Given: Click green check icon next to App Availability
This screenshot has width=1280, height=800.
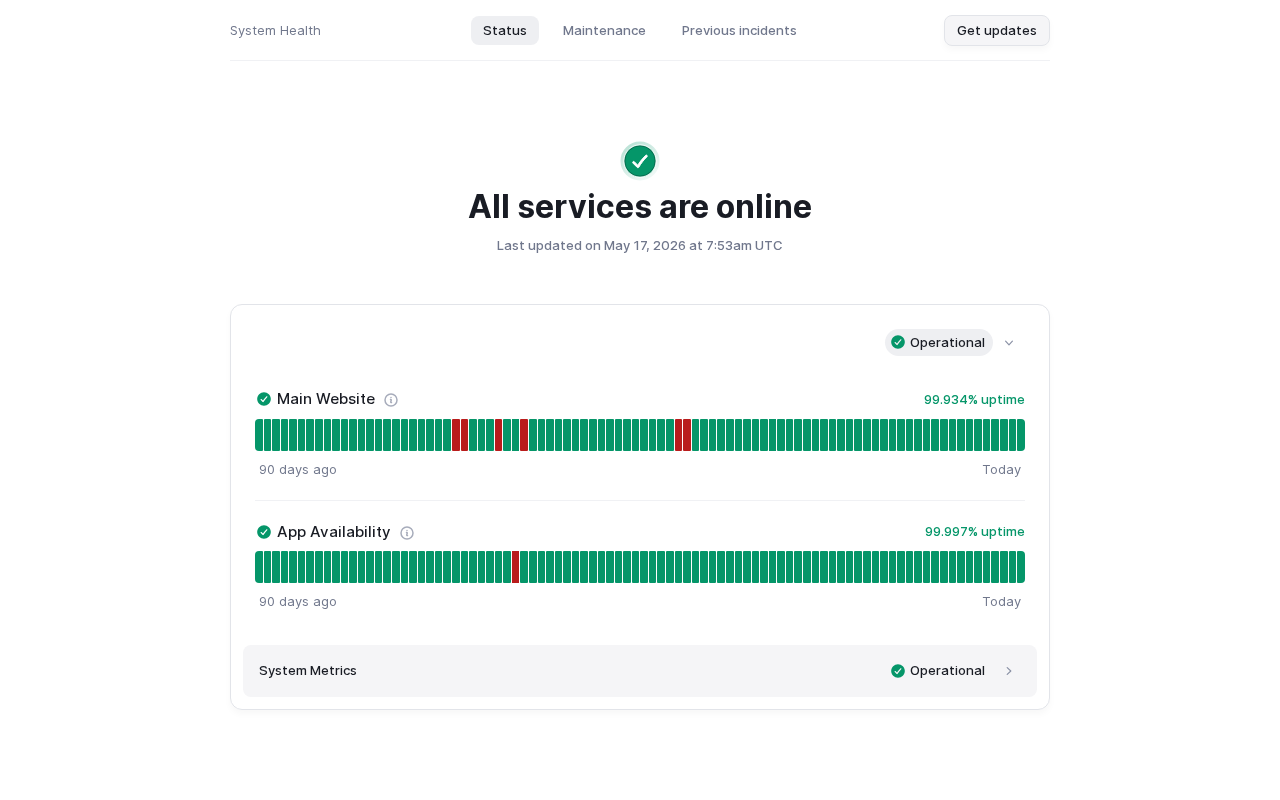Looking at the screenshot, I should tap(264, 532).
